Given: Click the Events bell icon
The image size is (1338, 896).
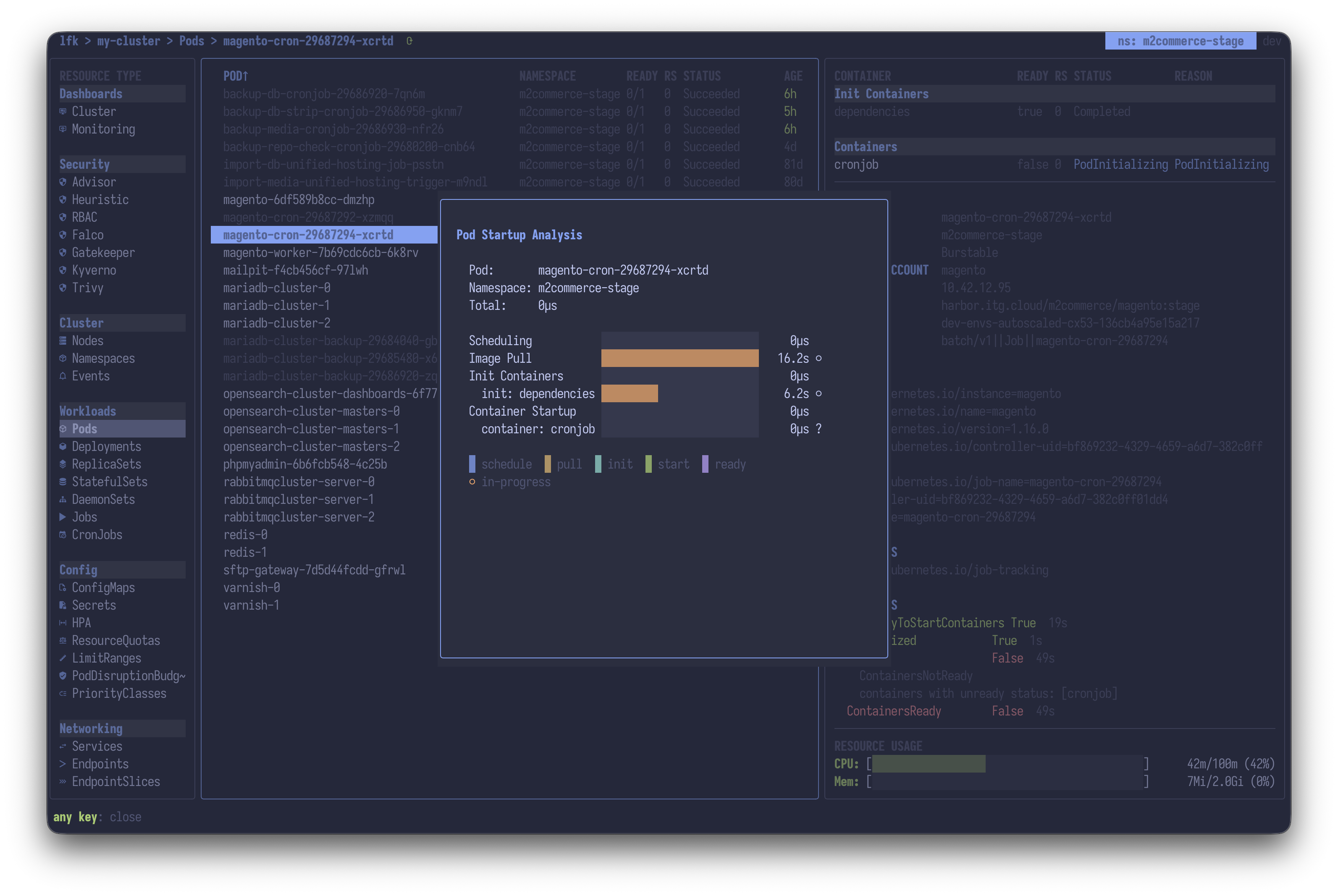Looking at the screenshot, I should point(63,376).
